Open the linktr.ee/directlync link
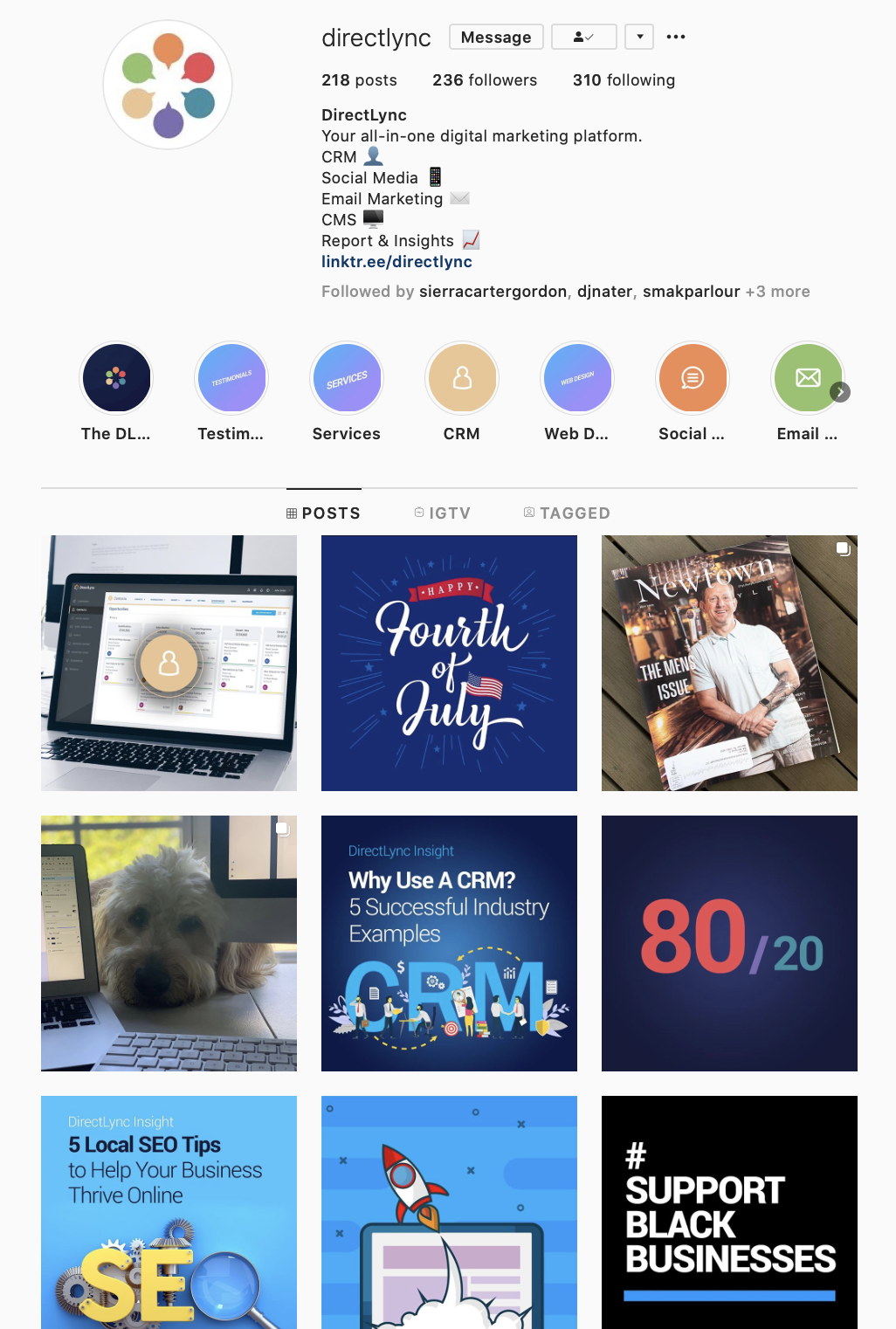This screenshot has height=1329, width=896. (396, 262)
